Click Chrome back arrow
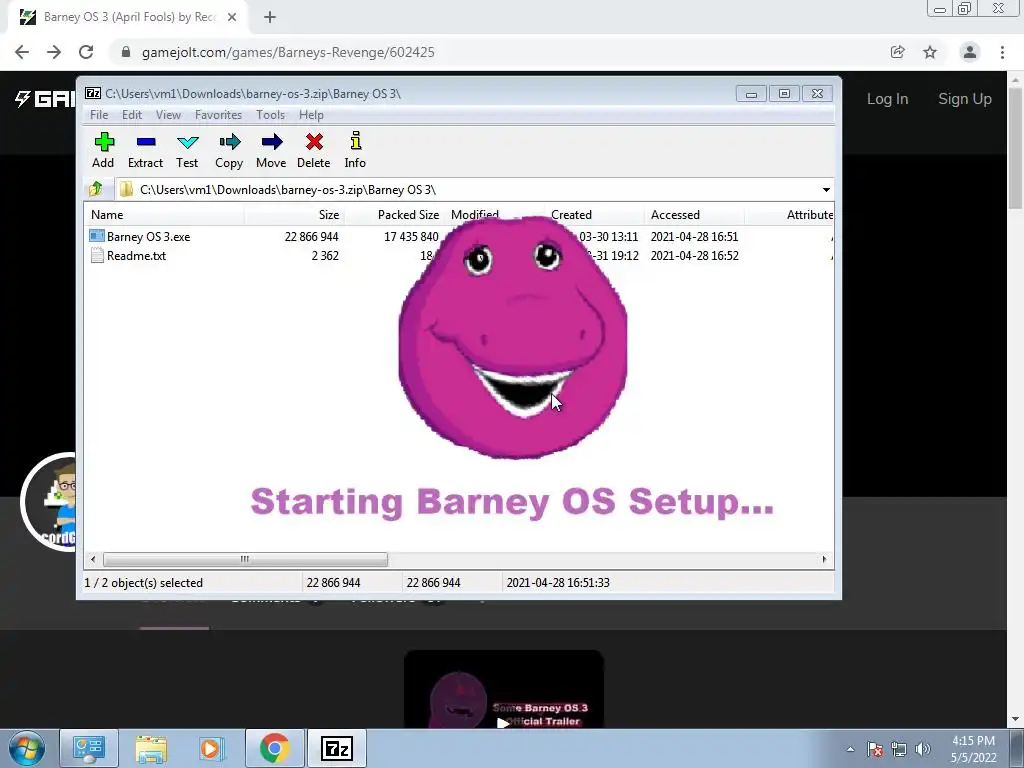 [x=22, y=52]
